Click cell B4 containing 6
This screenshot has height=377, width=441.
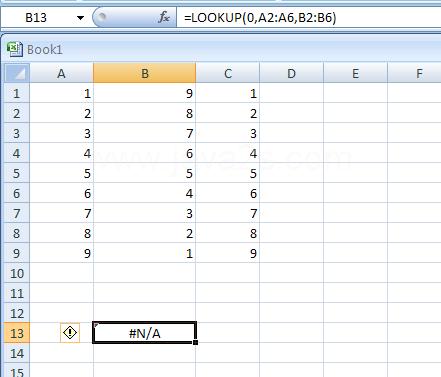coord(145,153)
